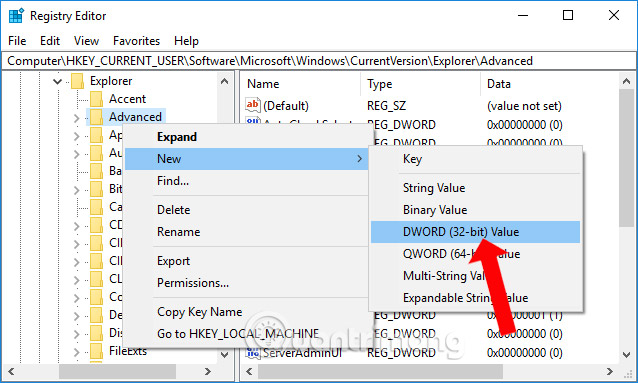Select folder icon of key starting with Ba
The width and height of the screenshot is (638, 383).
pos(96,171)
